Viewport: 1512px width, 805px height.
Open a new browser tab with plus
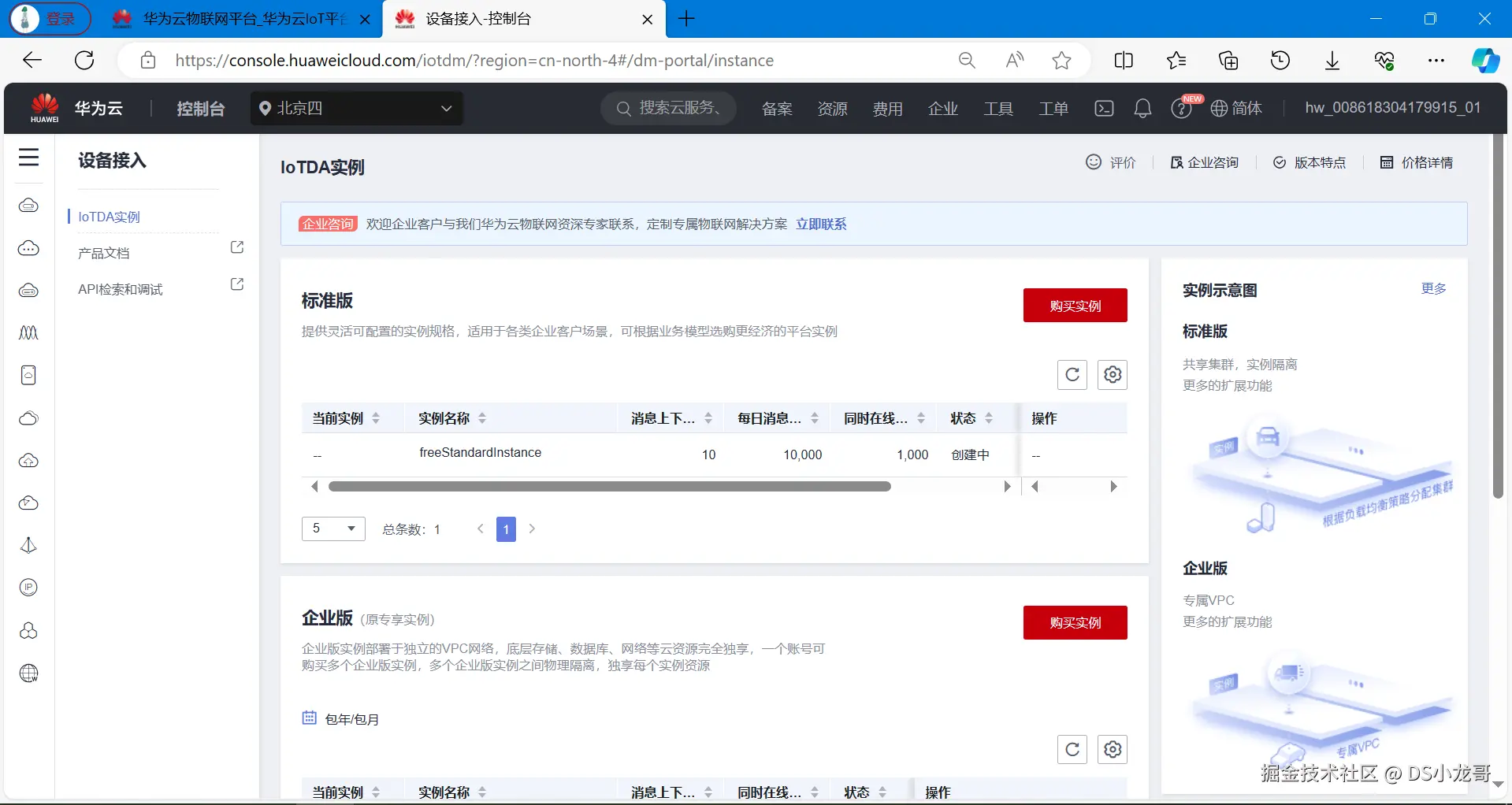pos(686,19)
